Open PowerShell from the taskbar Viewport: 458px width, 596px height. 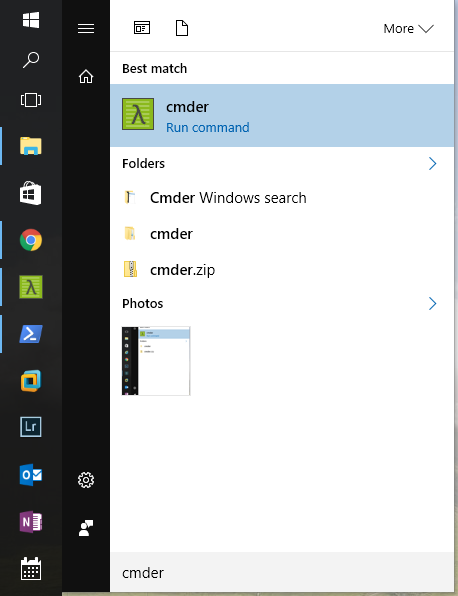[31, 334]
